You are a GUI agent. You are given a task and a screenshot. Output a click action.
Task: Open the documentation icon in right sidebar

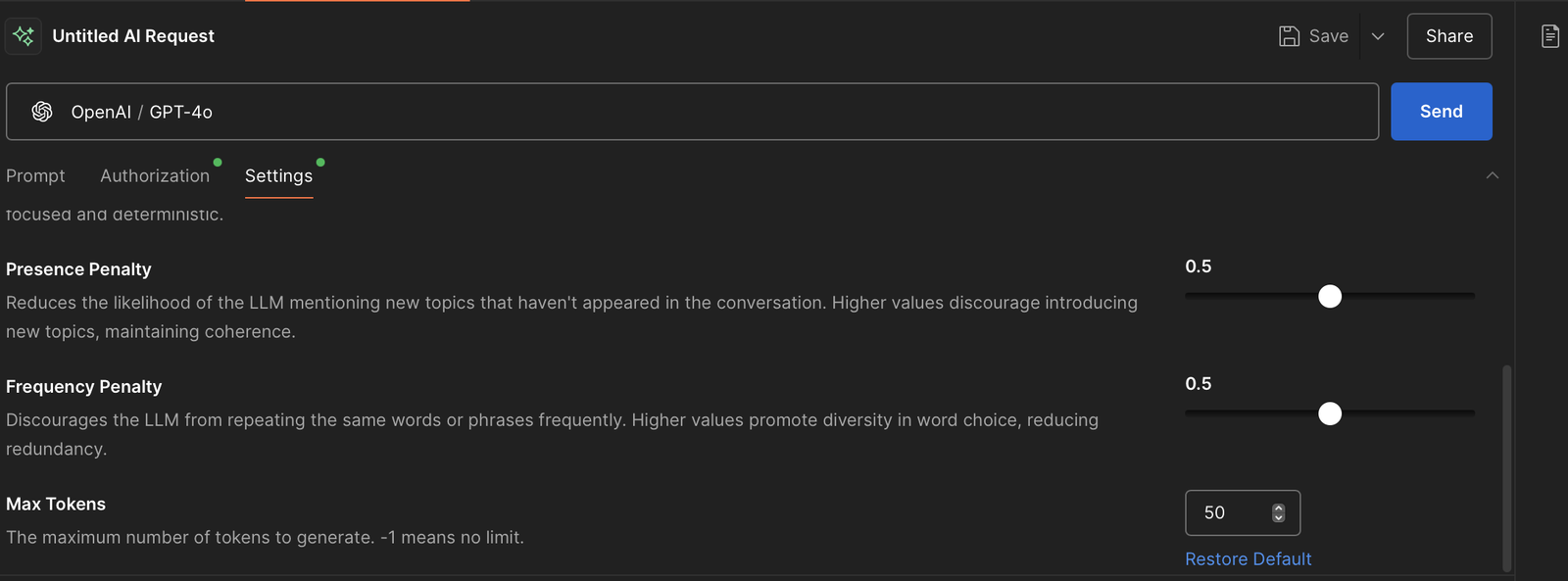[x=1549, y=36]
